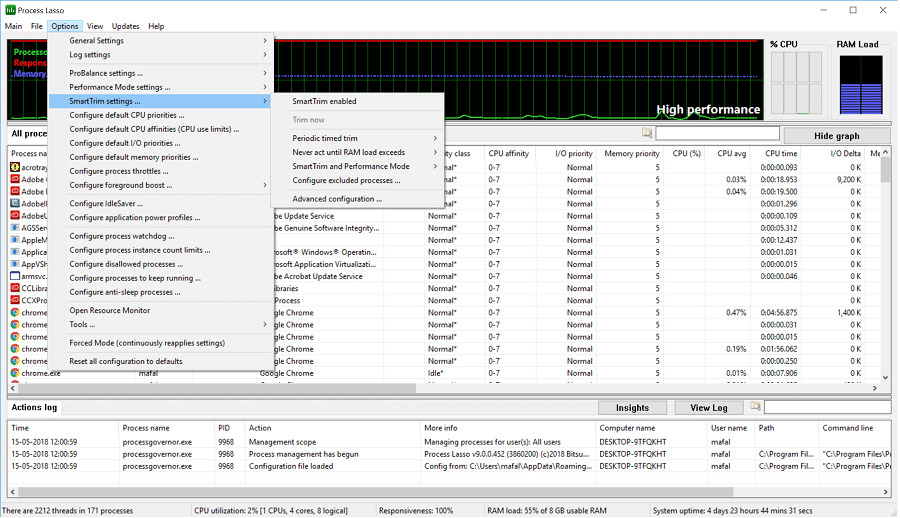Sort by CPU time column header
This screenshot has width=900, height=518.
(775, 153)
